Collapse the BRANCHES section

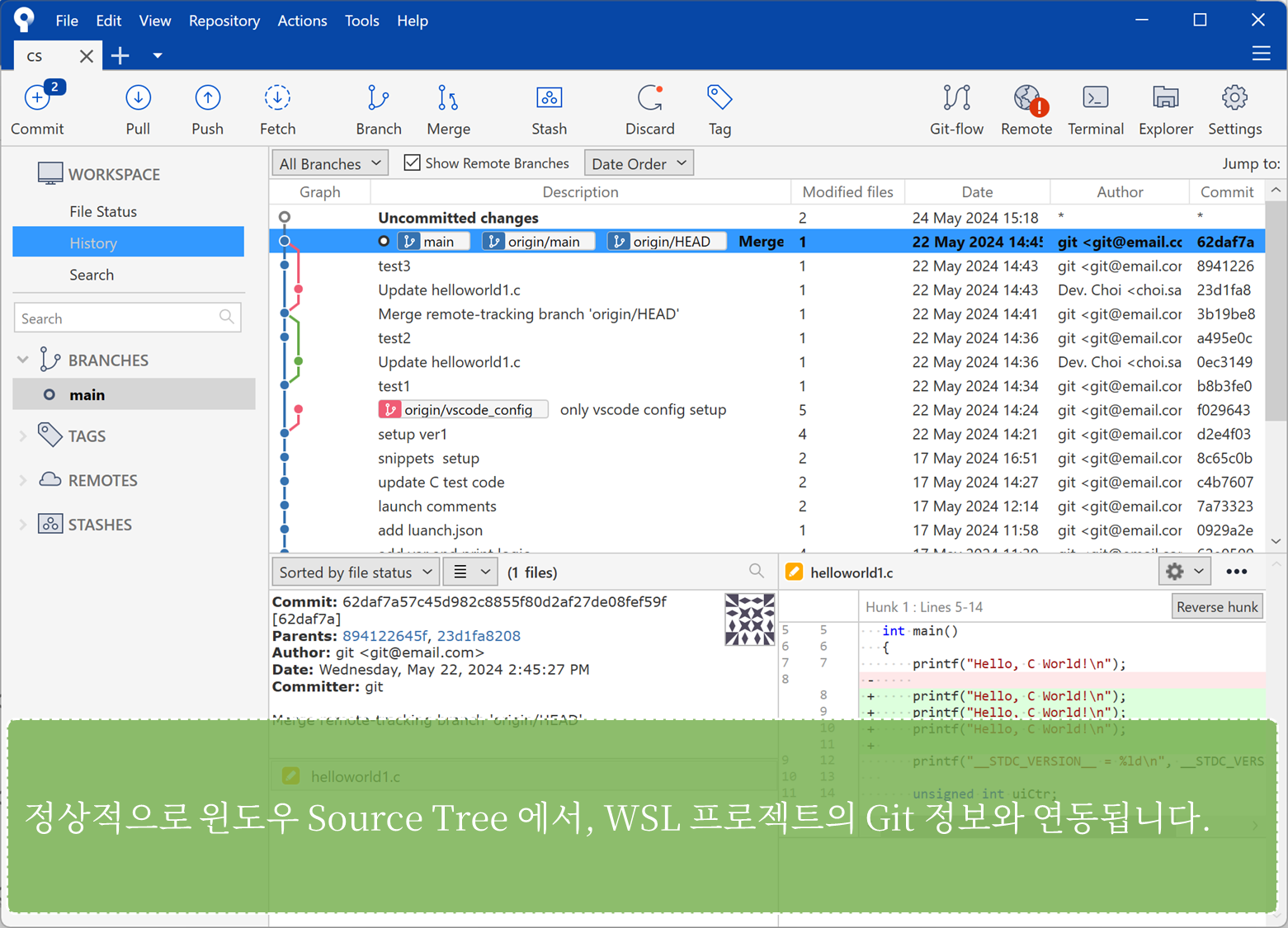(x=23, y=360)
